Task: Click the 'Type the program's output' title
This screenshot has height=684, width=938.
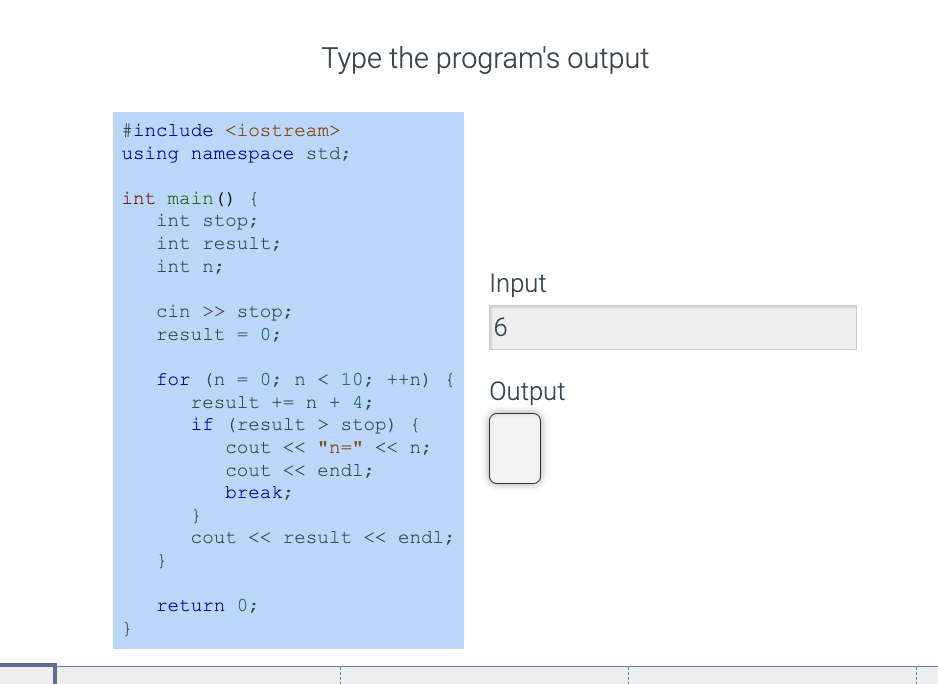Action: click(484, 58)
